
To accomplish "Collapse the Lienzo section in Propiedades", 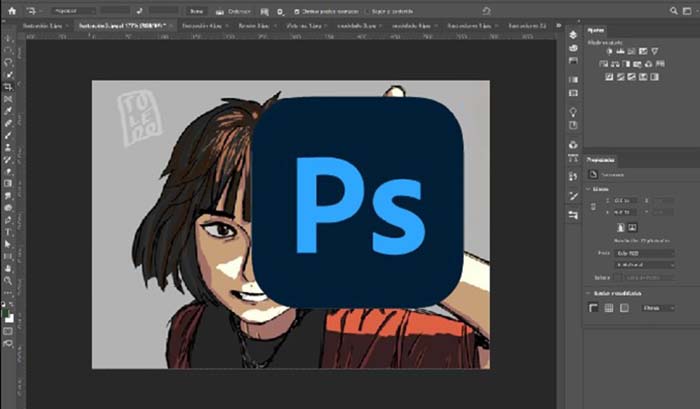I will (x=588, y=187).
